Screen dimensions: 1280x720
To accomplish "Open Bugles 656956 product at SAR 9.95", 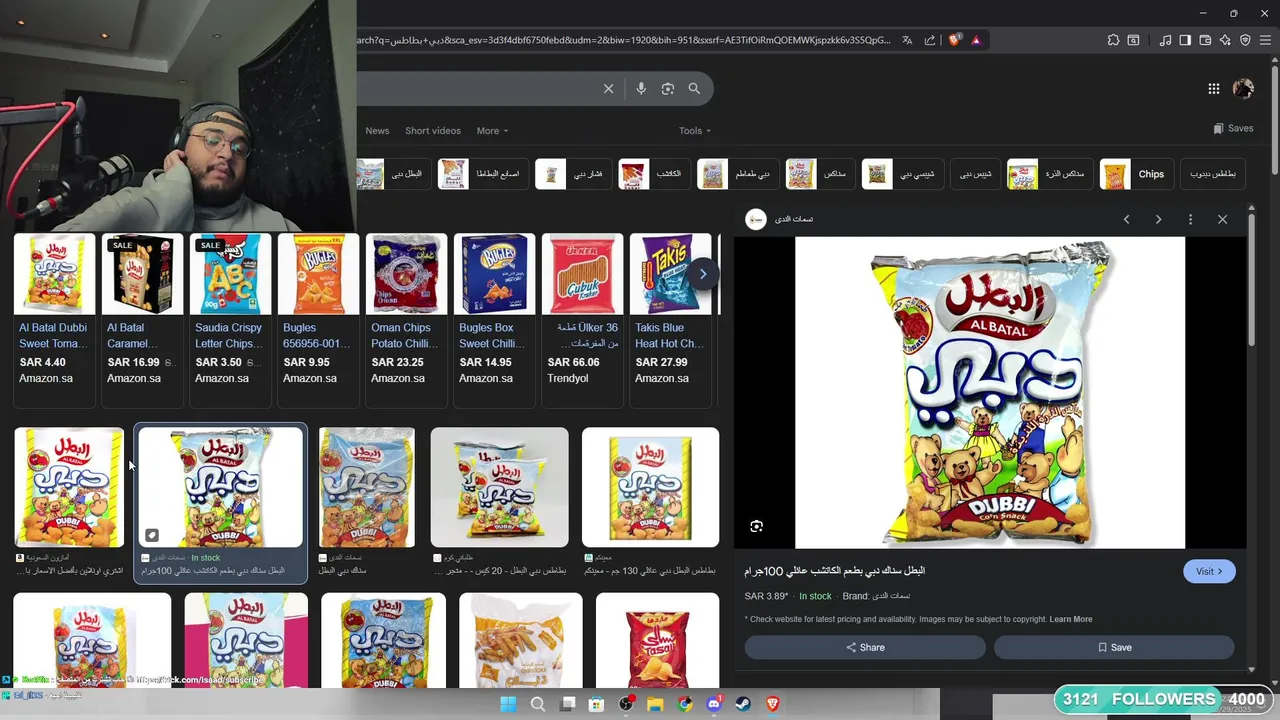I will pos(318,319).
